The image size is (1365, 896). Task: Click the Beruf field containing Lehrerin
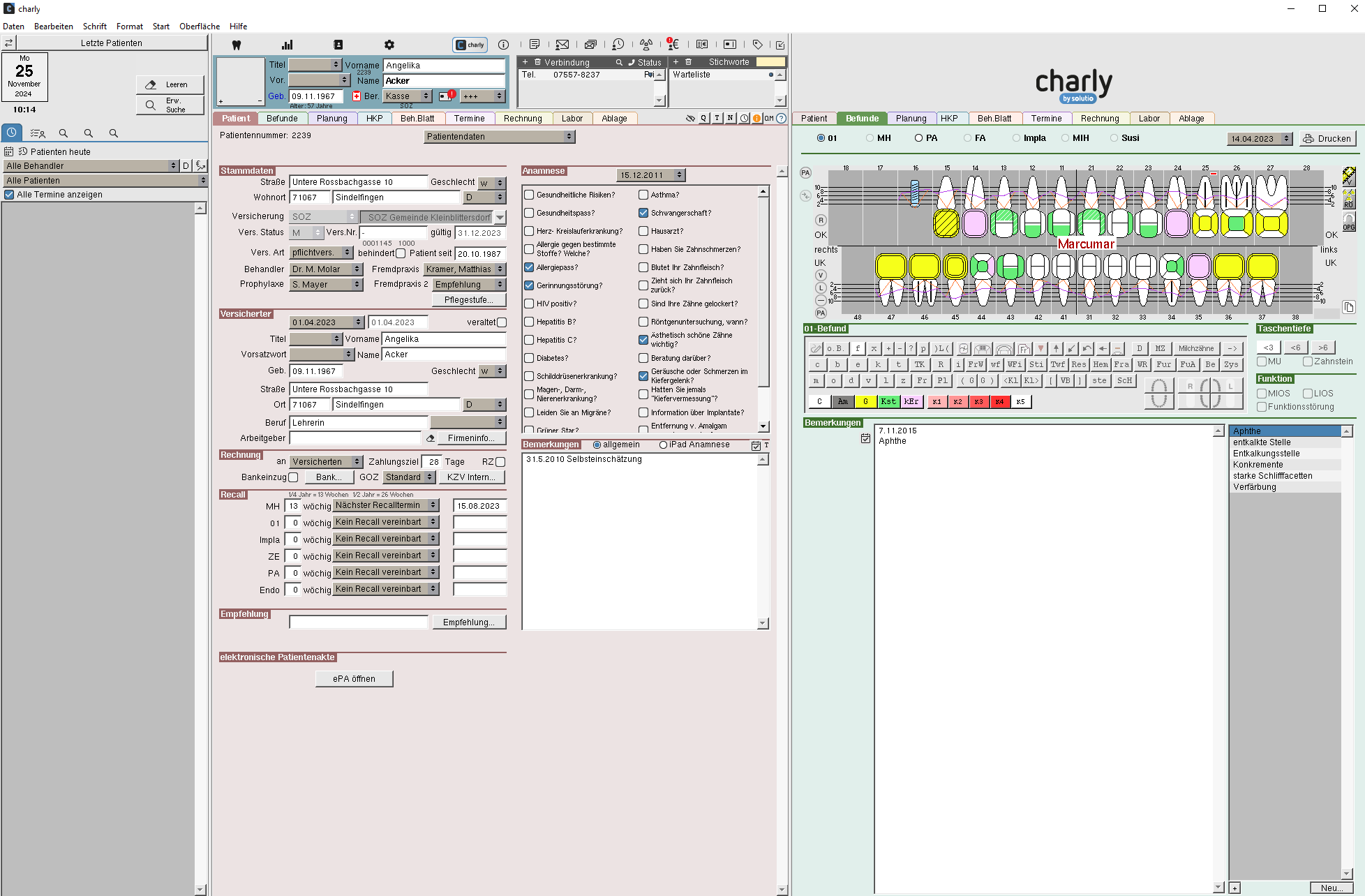(x=358, y=423)
